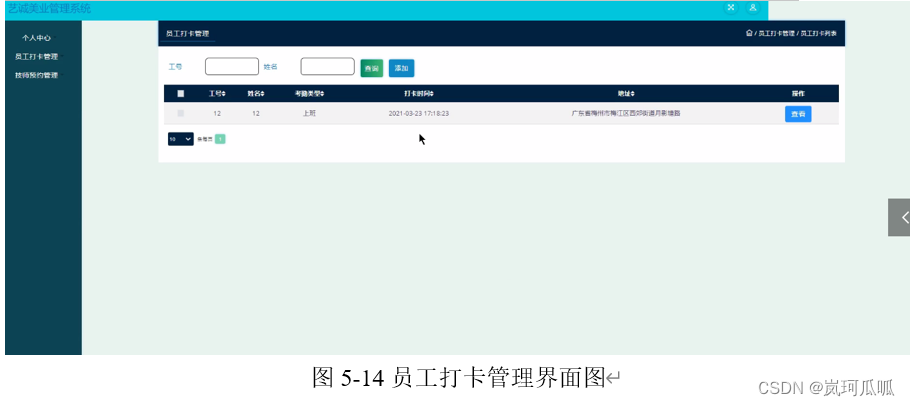Open the user profile icon in header
910x406 pixels.
point(753,8)
